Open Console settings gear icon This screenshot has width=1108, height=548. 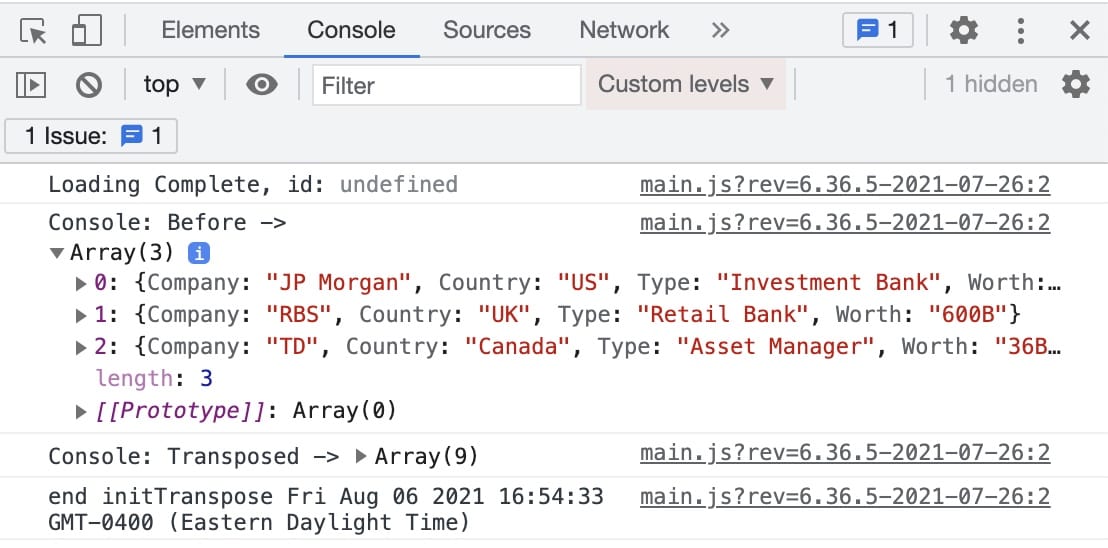click(x=1075, y=85)
